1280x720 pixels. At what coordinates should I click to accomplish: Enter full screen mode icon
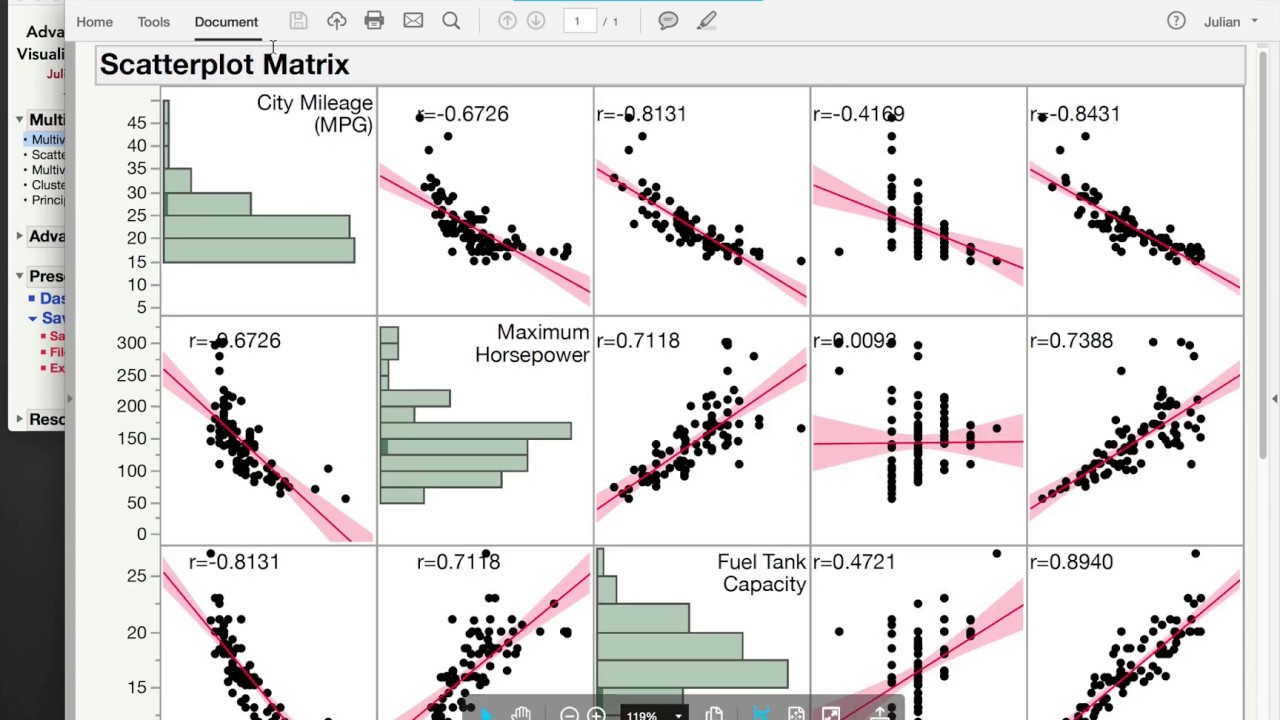point(831,714)
